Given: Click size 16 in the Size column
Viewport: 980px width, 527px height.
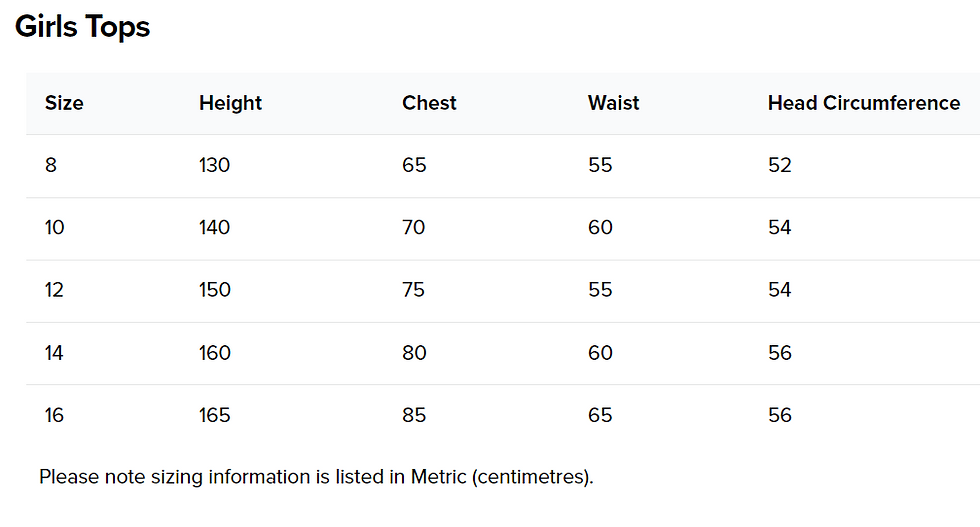Looking at the screenshot, I should click(x=54, y=415).
